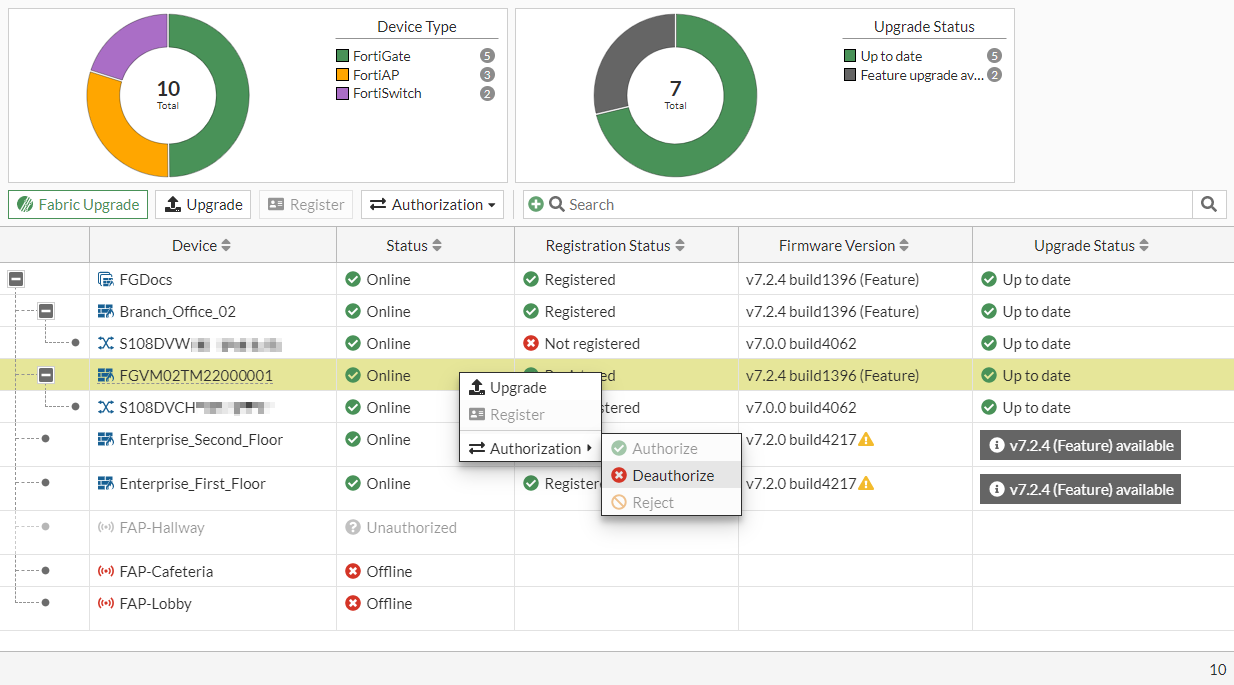Open the Authorization submenu in context menu
The width and height of the screenshot is (1234, 685).
click(x=530, y=448)
